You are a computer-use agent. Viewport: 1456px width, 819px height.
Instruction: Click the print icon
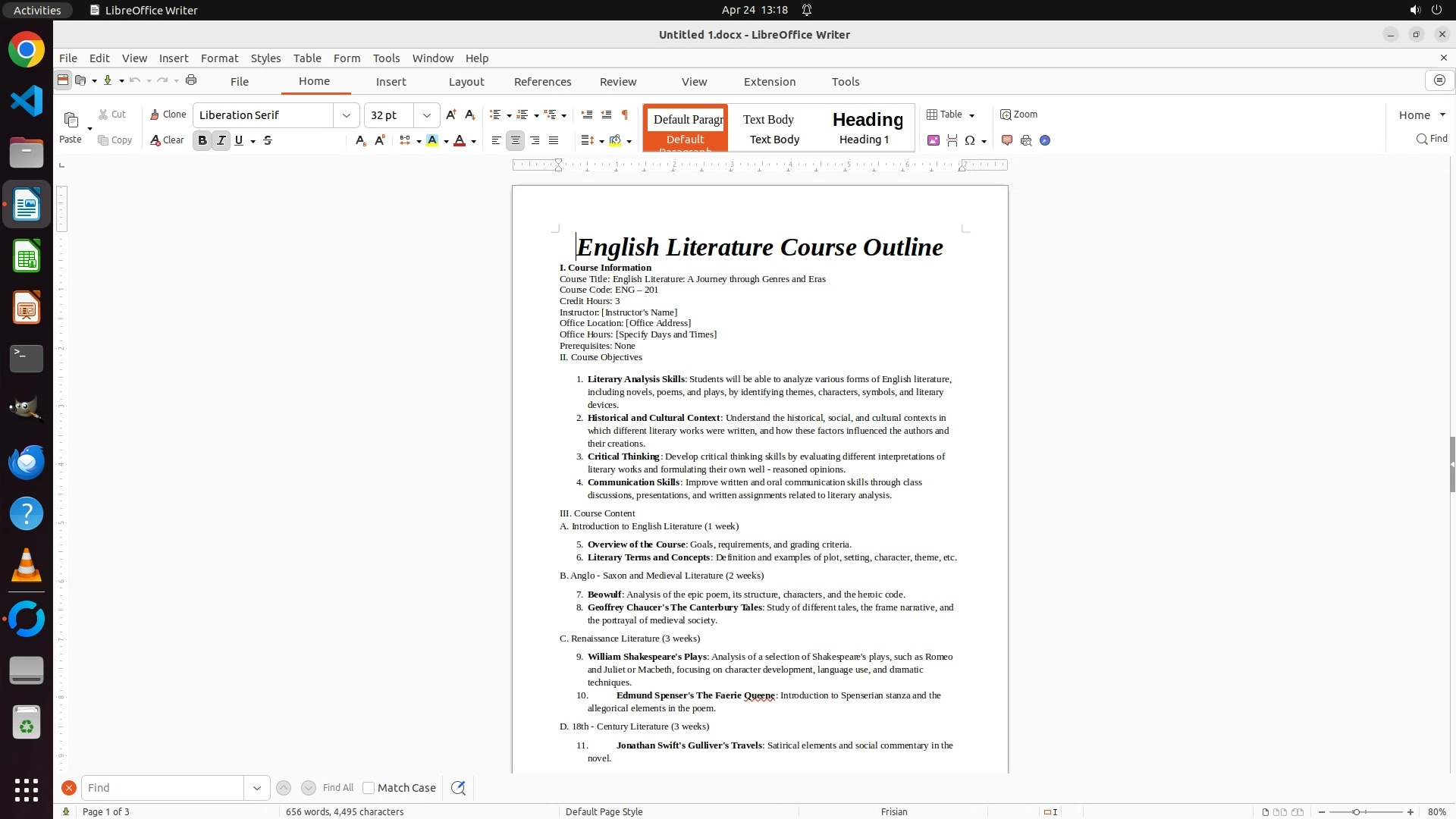(191, 80)
